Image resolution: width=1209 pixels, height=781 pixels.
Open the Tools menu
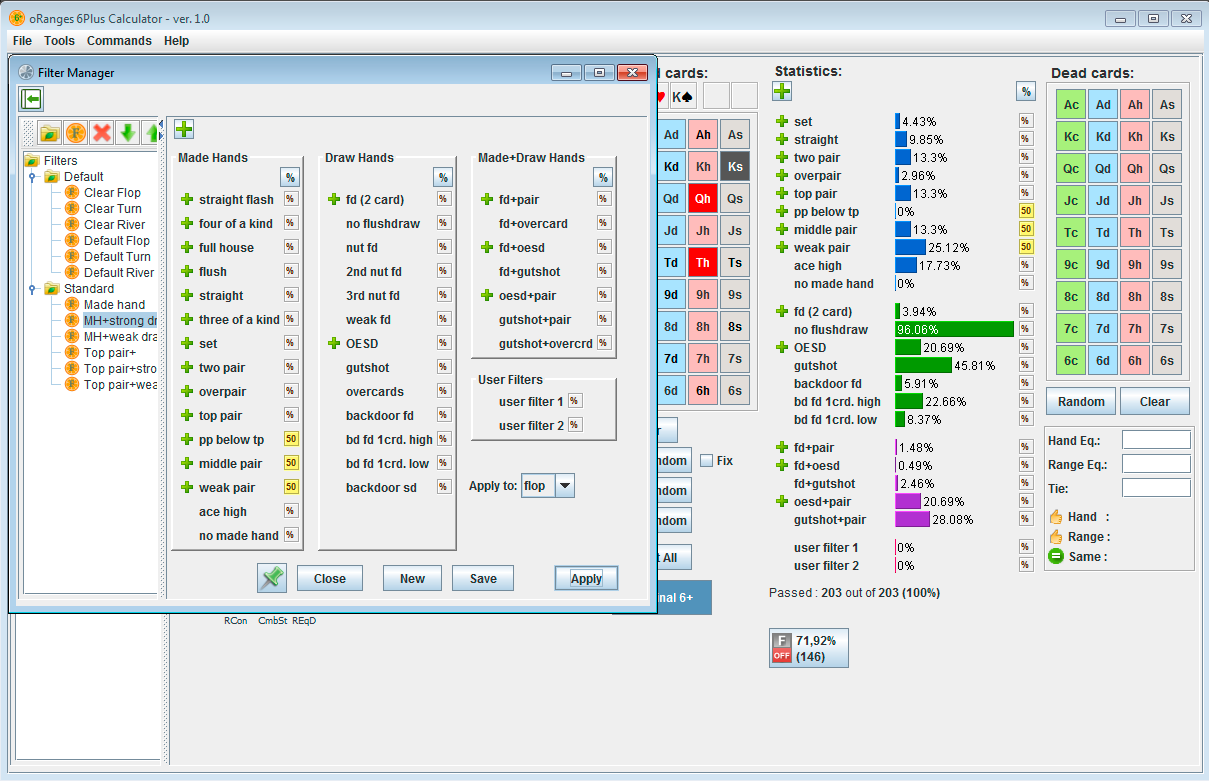click(61, 41)
